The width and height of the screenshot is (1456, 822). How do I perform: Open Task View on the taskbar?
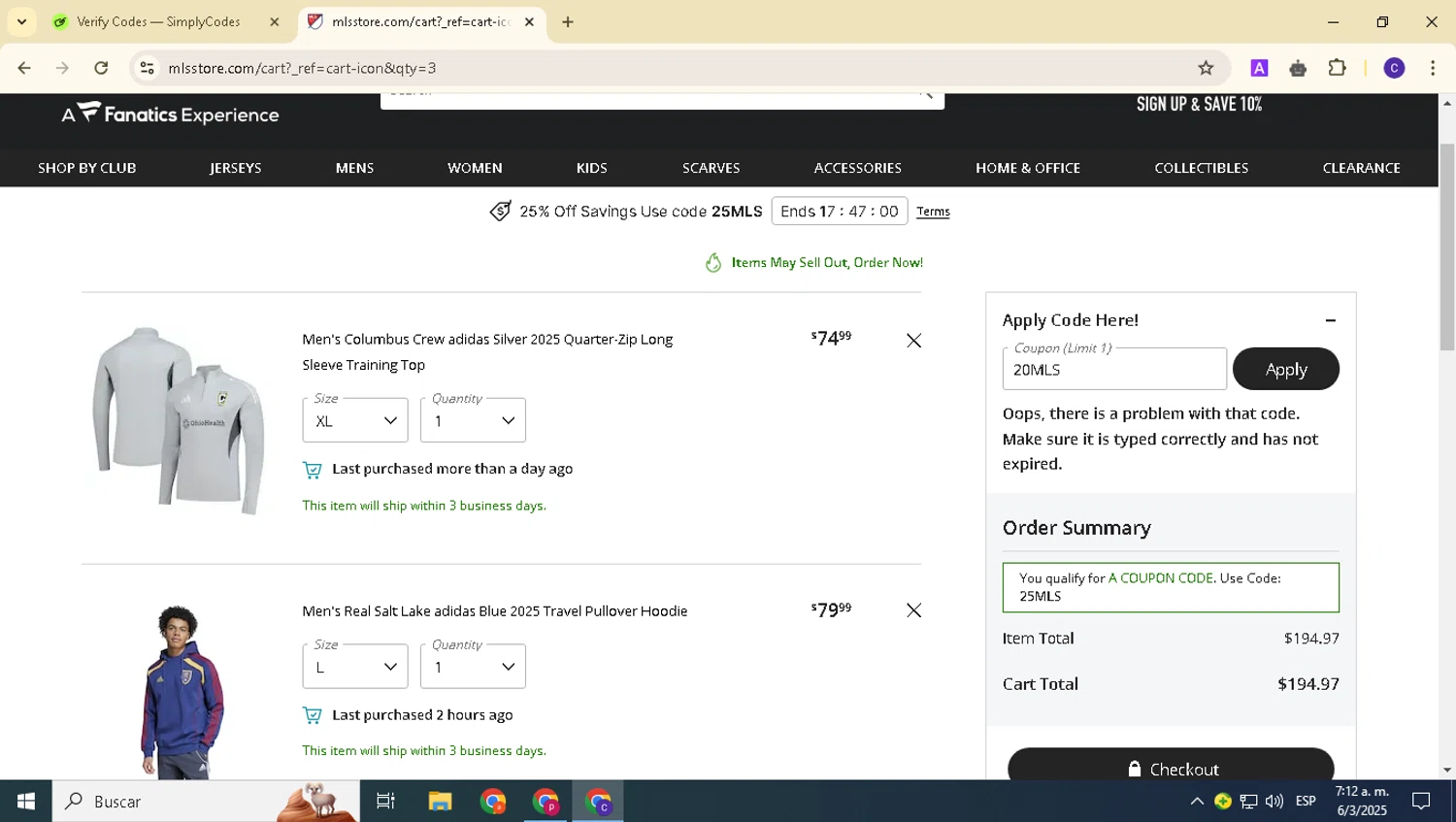click(x=385, y=802)
